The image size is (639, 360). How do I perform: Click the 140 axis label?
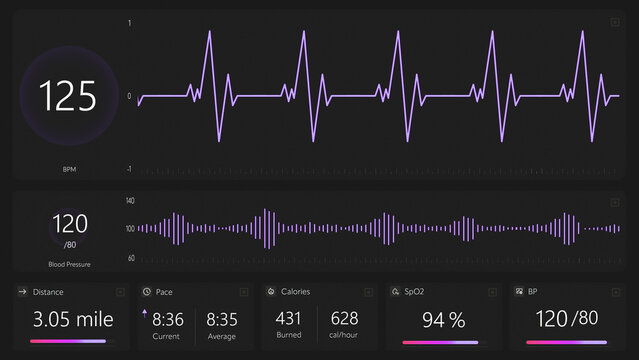click(130, 201)
